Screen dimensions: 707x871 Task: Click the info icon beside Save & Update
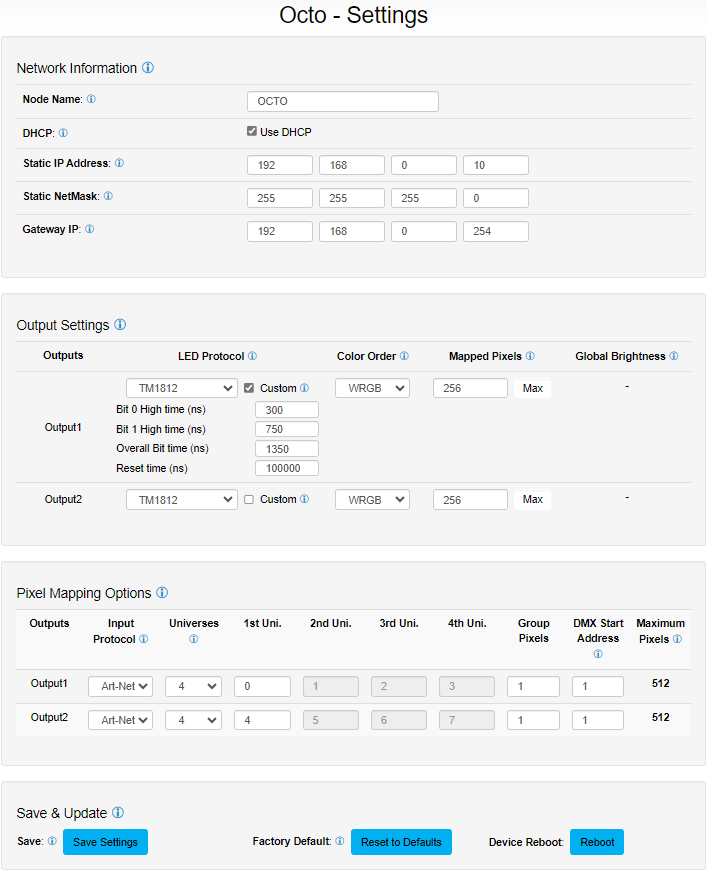118,813
